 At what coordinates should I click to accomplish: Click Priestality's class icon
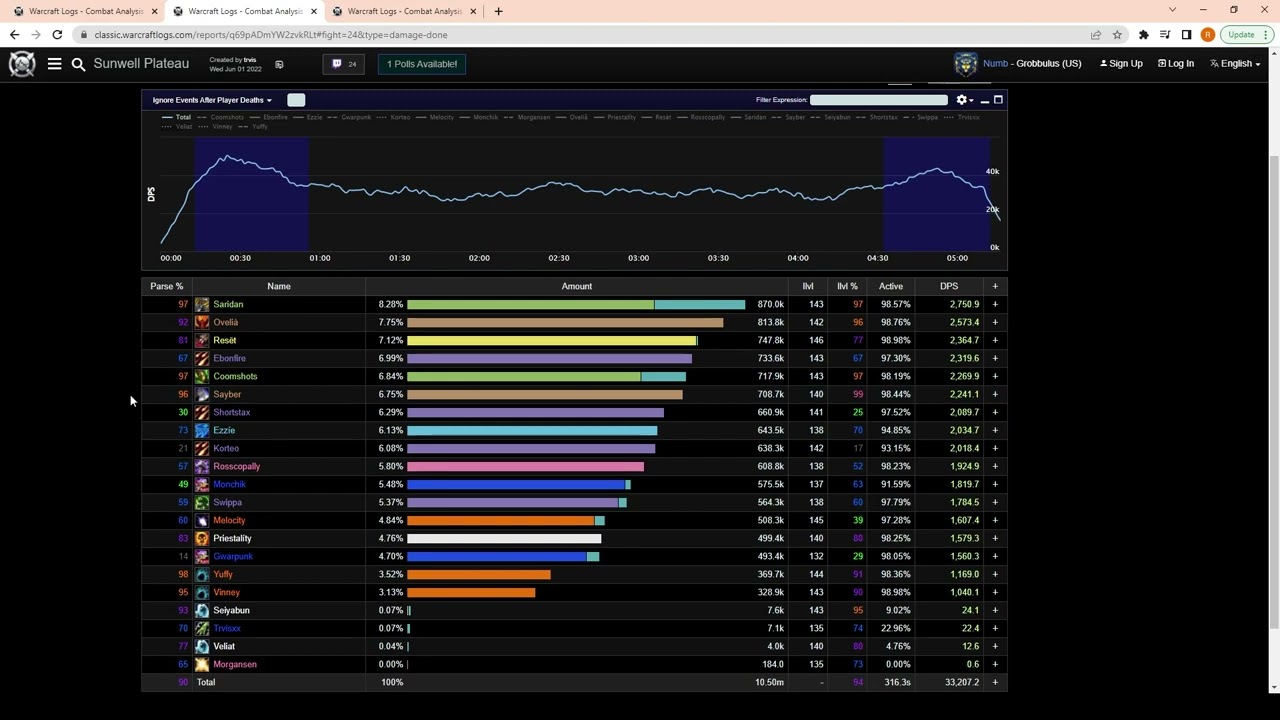(x=202, y=538)
